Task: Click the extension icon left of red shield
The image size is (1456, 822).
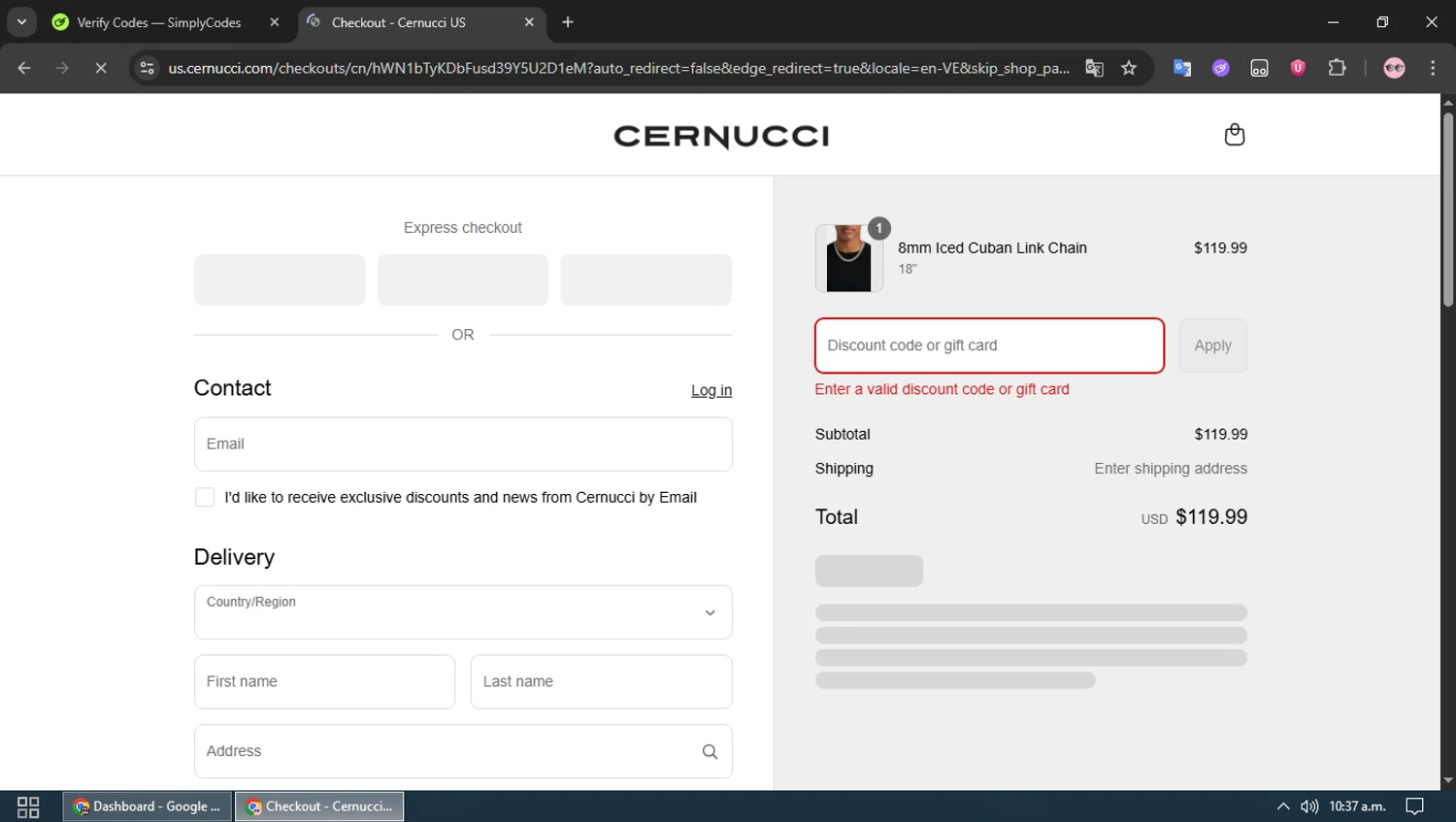Action: tap(1259, 68)
